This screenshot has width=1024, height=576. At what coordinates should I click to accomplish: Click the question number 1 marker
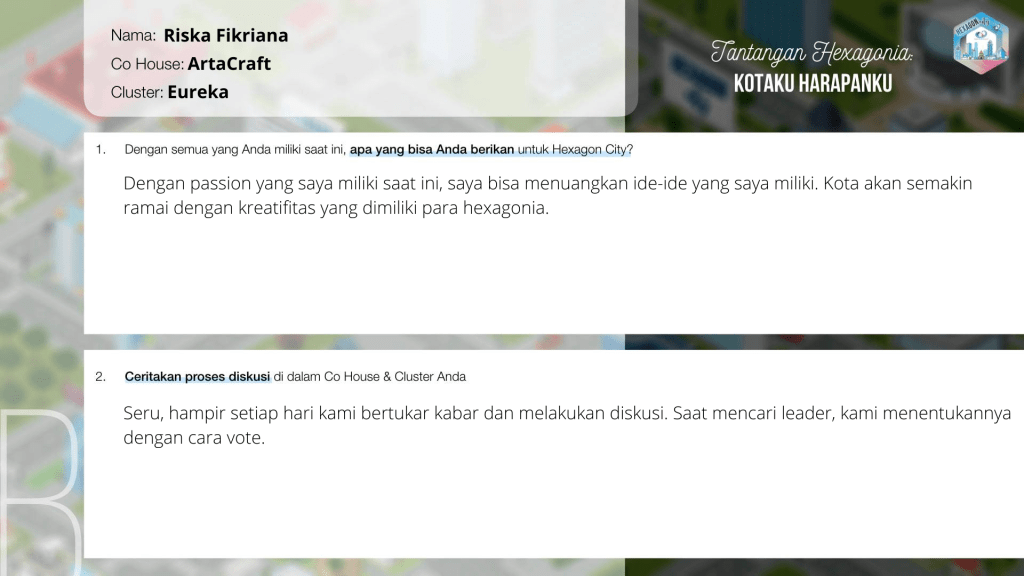100,150
